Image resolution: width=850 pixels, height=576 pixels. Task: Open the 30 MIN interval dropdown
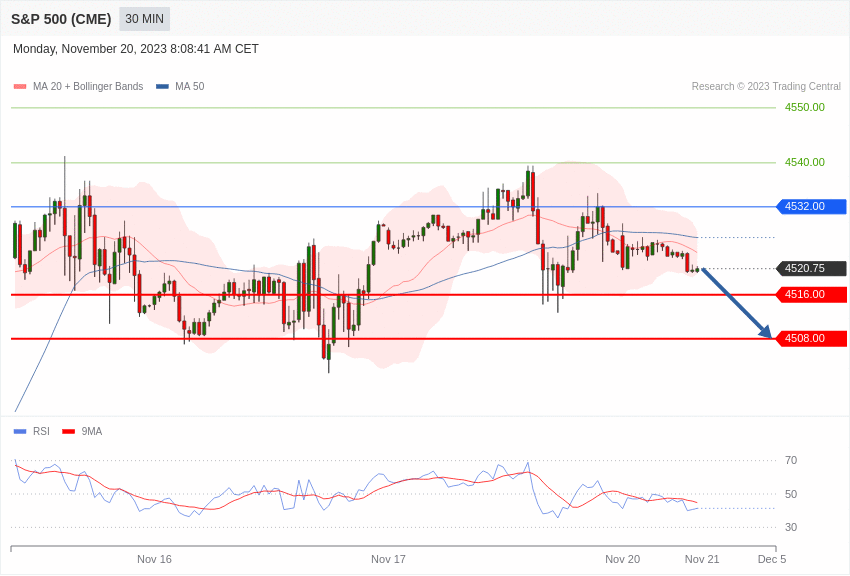[x=142, y=18]
